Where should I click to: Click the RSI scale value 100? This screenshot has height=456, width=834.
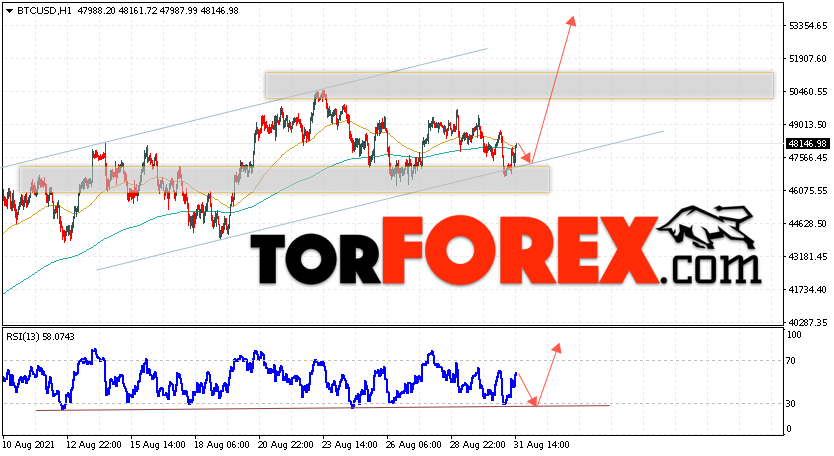tap(794, 335)
